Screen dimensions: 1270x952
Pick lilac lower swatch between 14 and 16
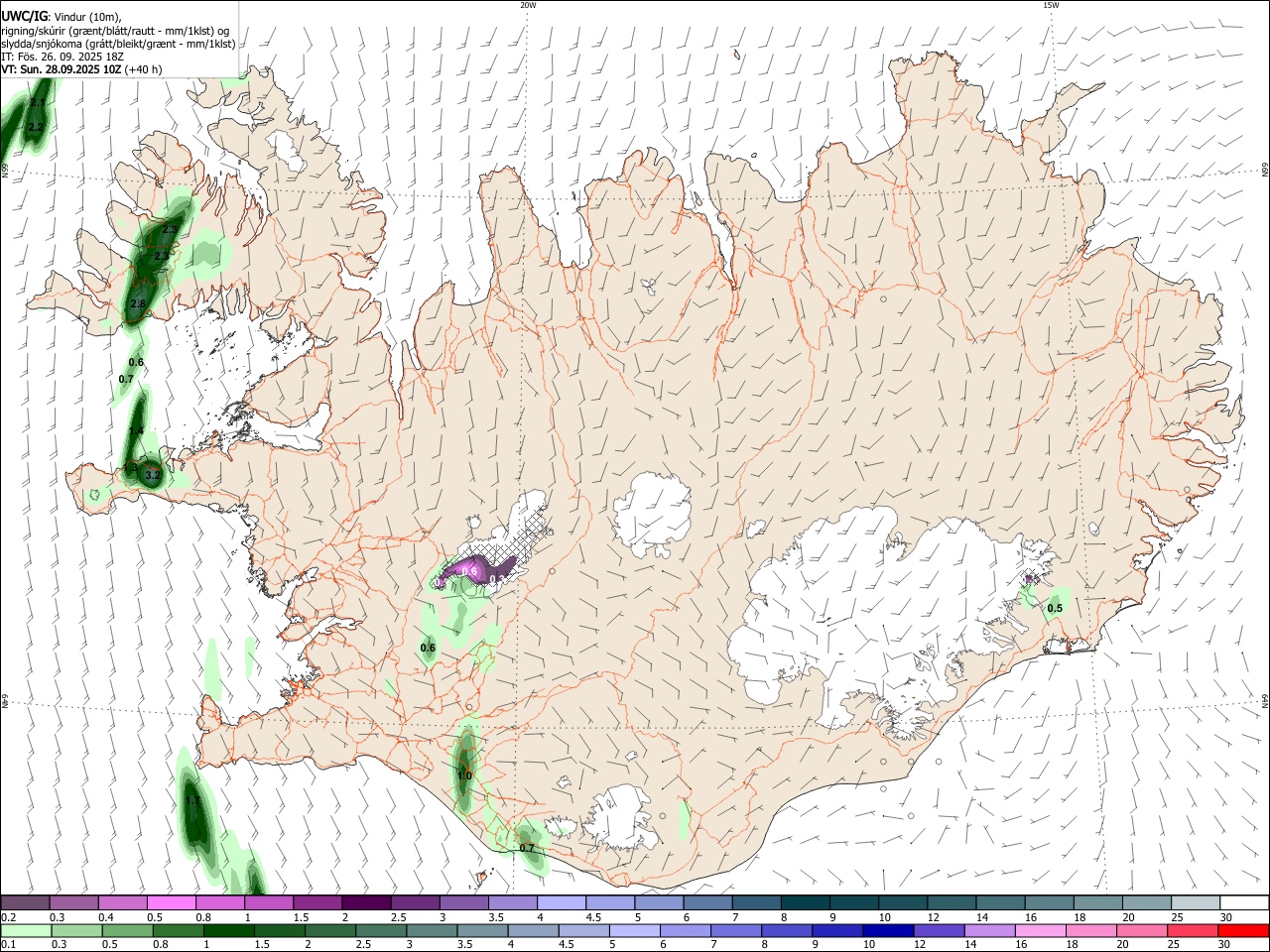point(988,930)
